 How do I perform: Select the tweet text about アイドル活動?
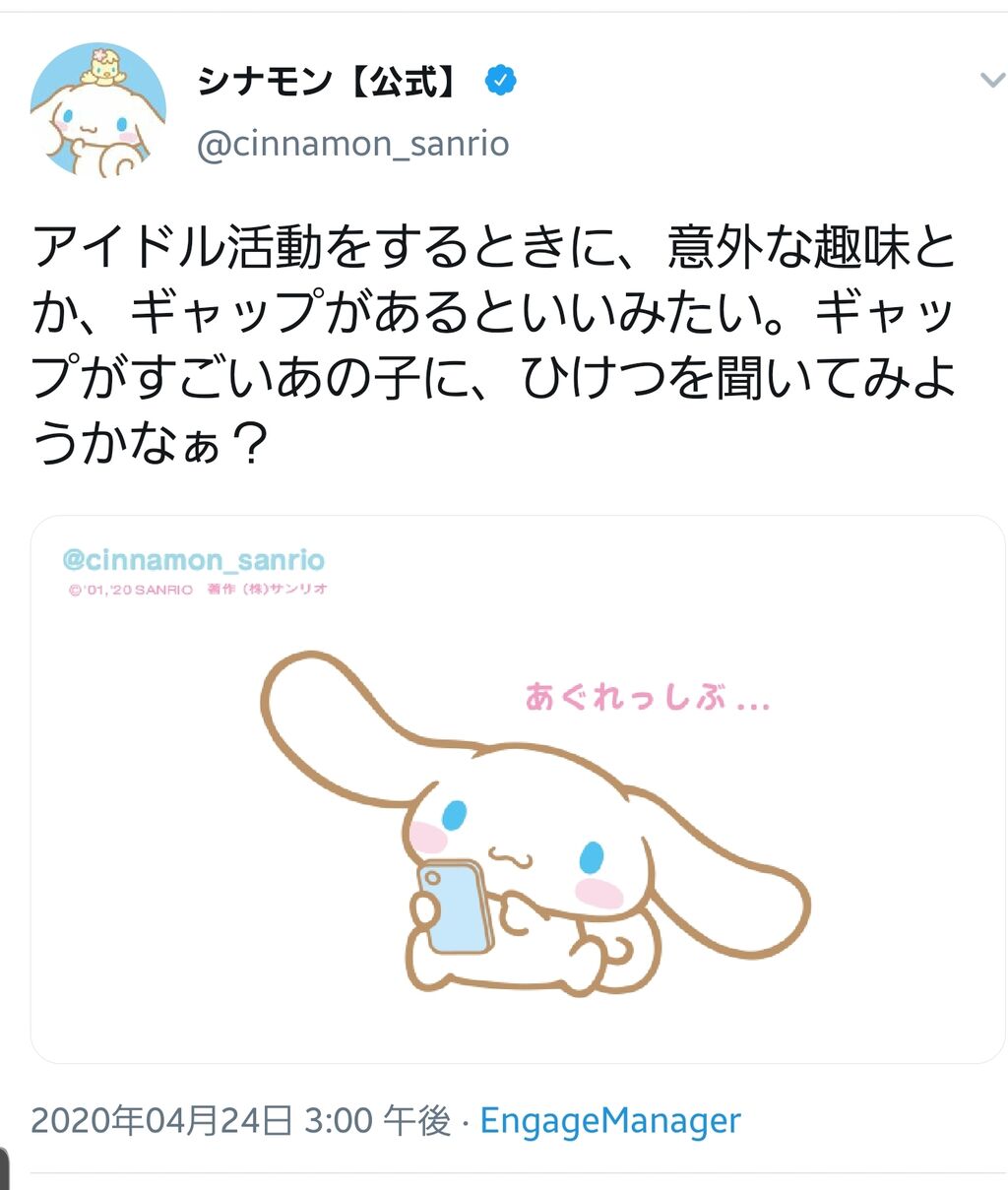tap(495, 344)
